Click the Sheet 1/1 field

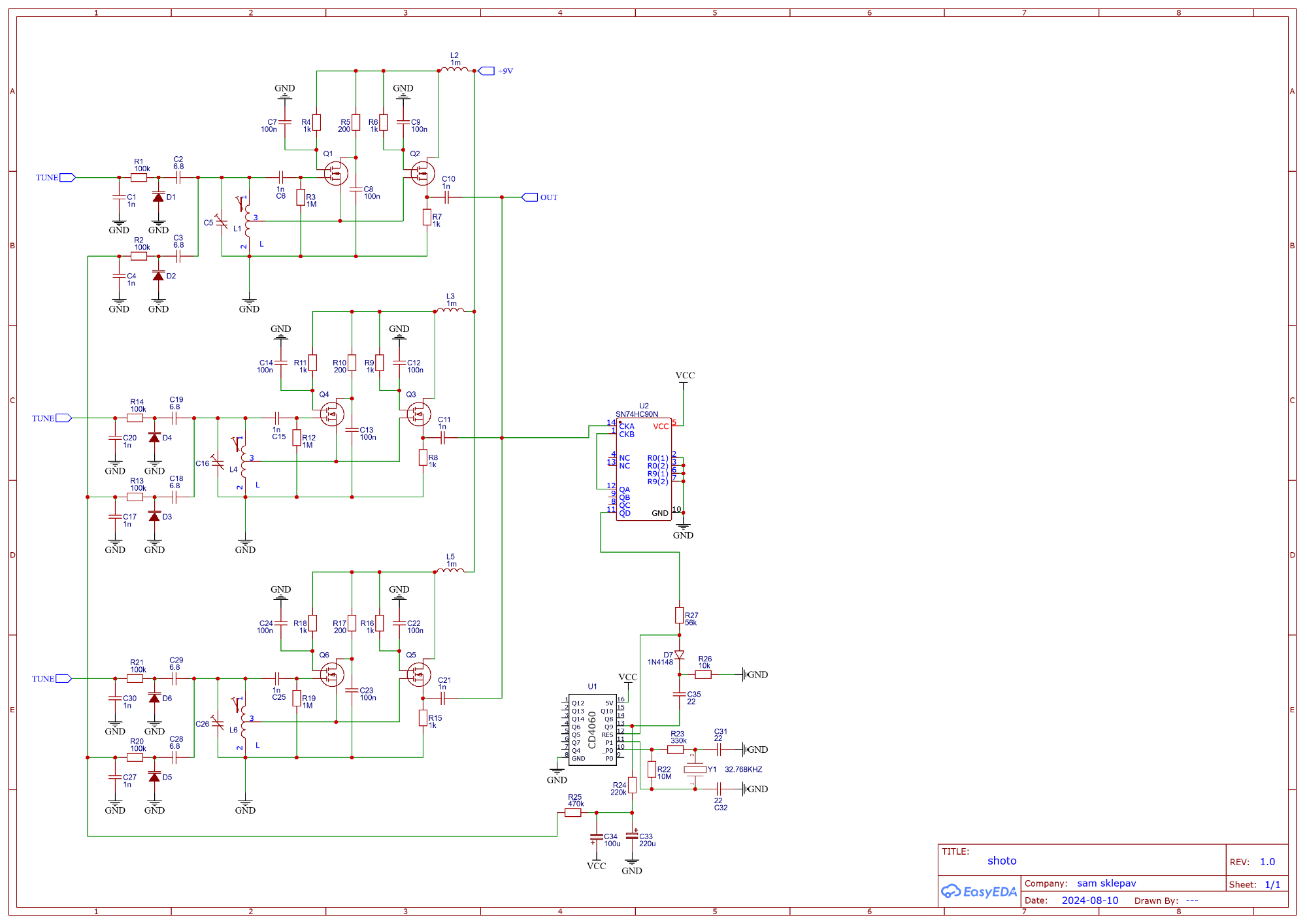[x=1272, y=885]
